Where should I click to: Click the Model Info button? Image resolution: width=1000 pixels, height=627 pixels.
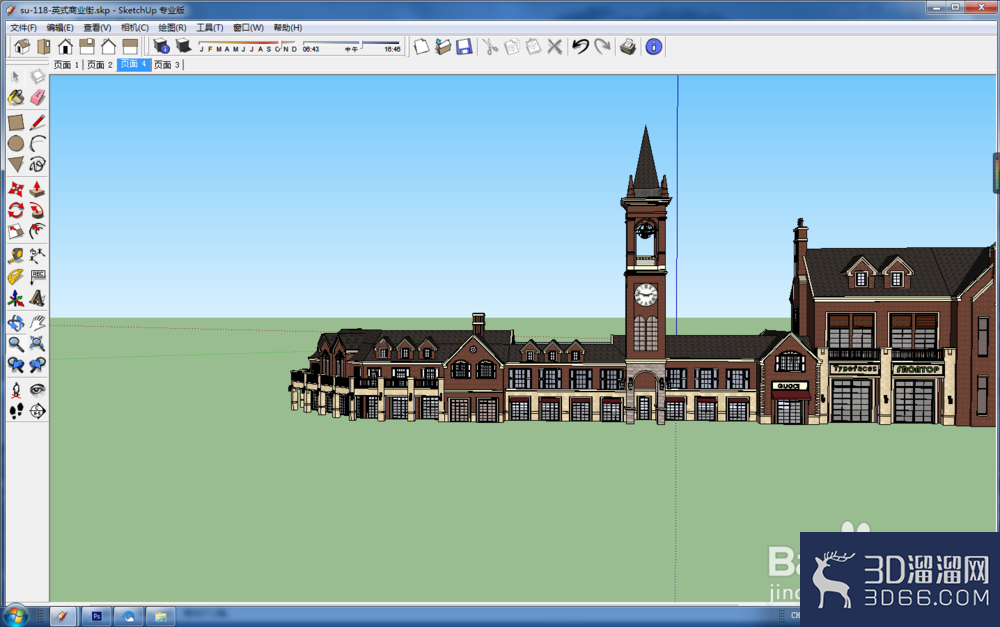click(654, 47)
